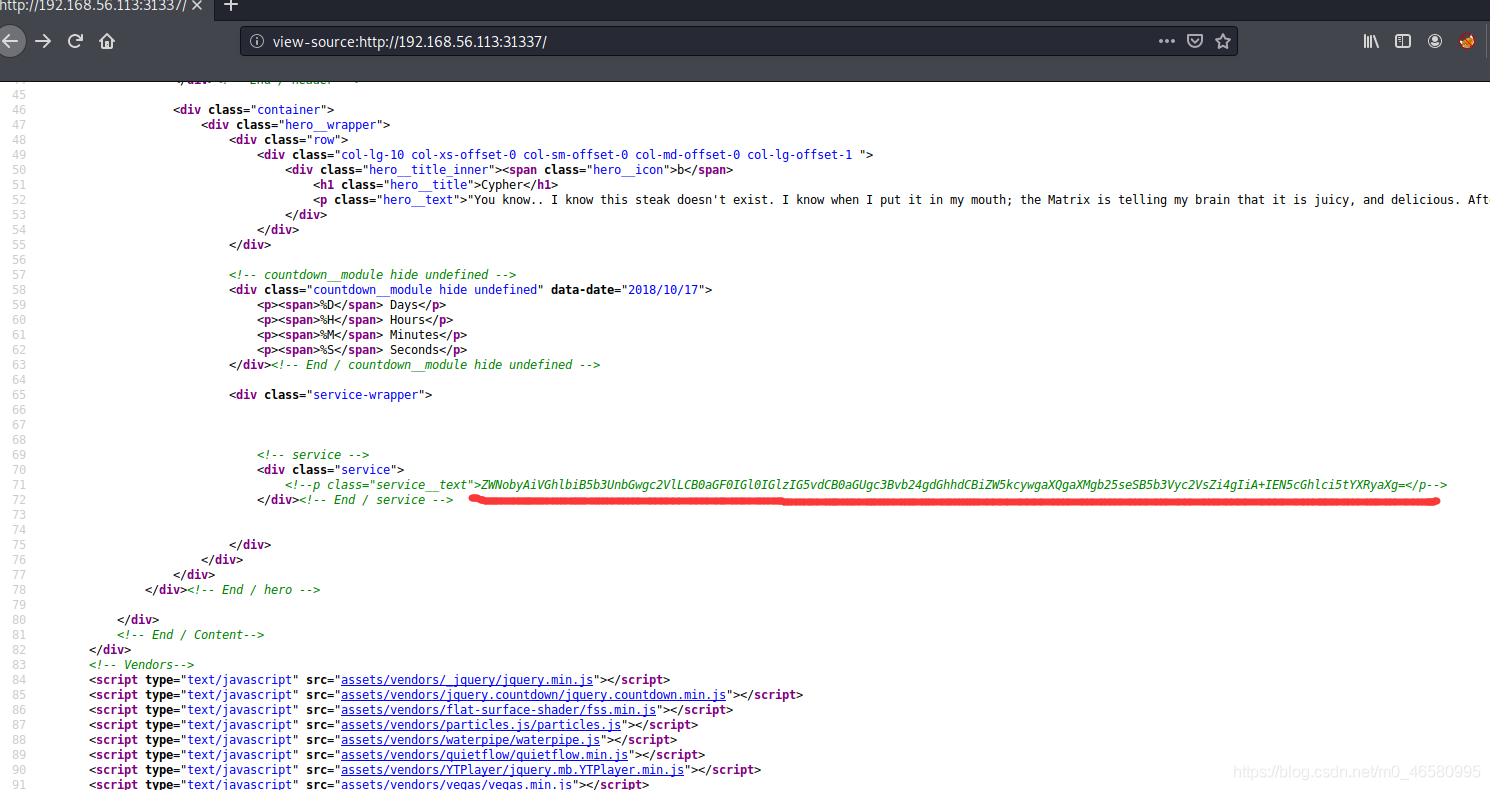Viewport: 1490px width, 790px height.
Task: Follow the quietflow.min.js link
Action: [x=485, y=755]
